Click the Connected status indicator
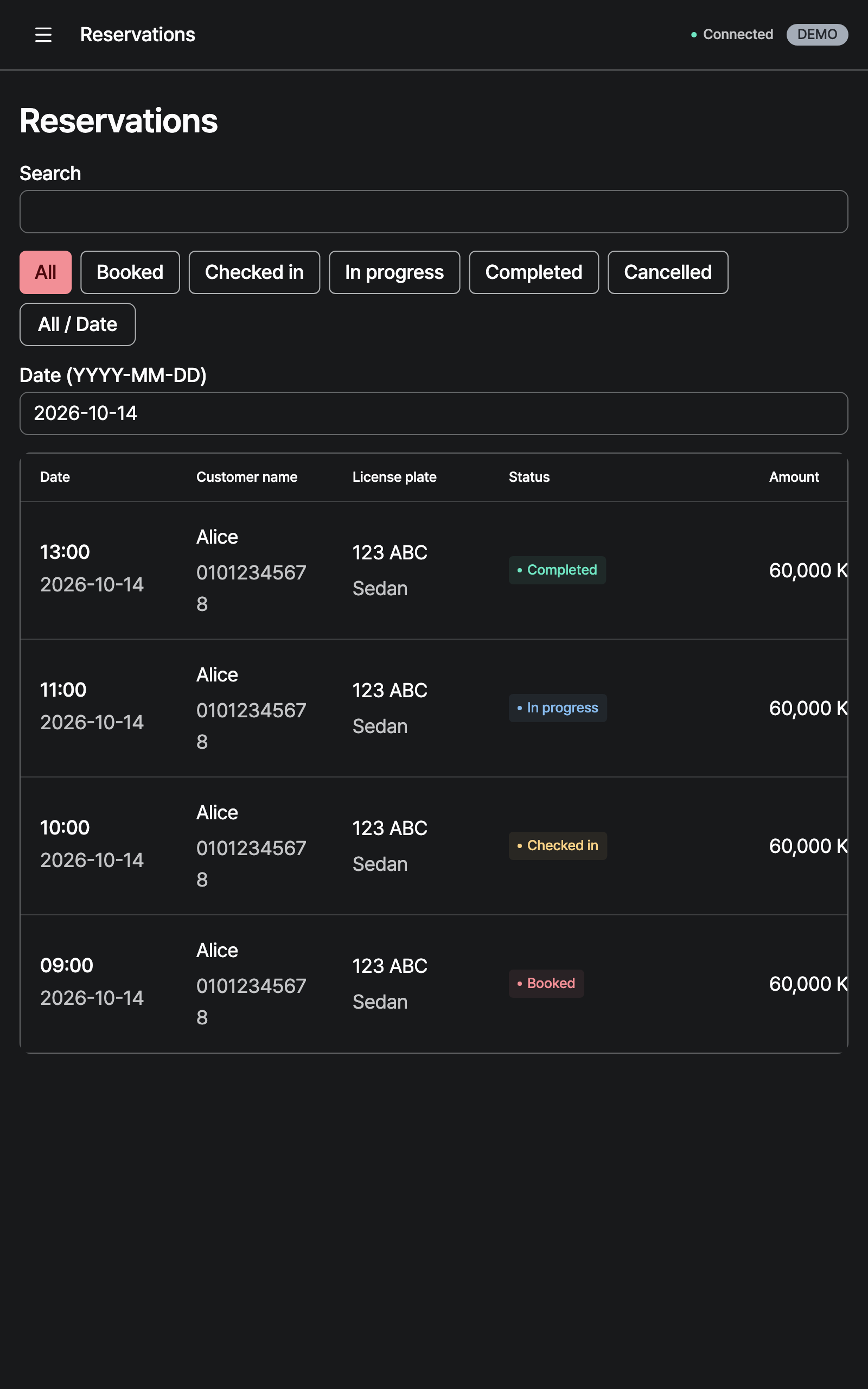 (732, 34)
